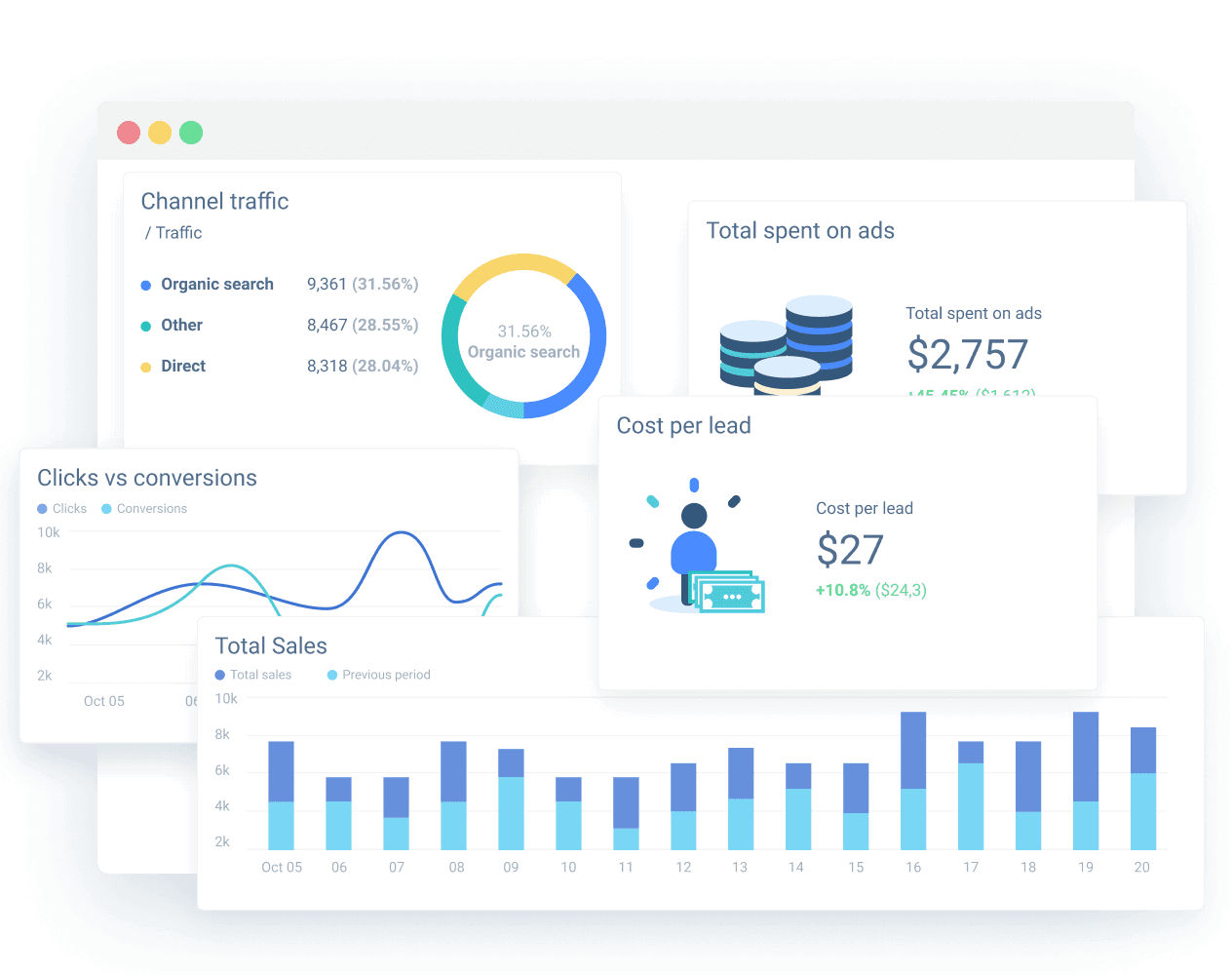Open the Channel traffic card header
Screen dimensions: 1232x975
point(214,202)
